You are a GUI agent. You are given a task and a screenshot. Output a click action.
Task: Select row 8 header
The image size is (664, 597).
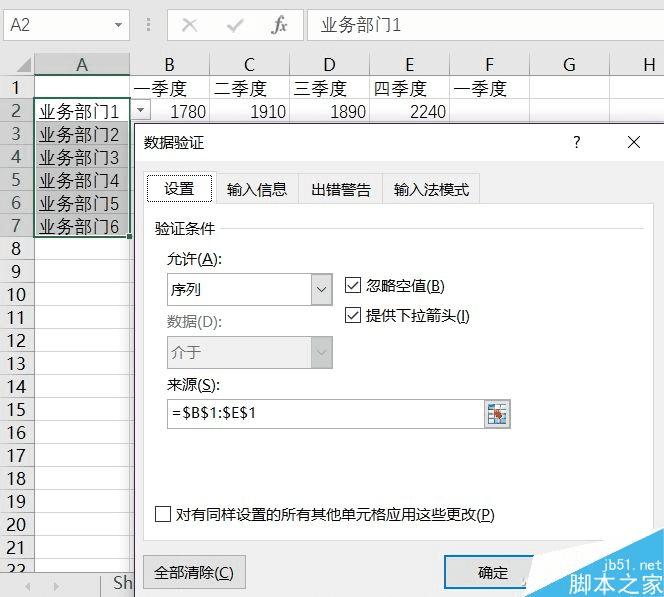click(x=16, y=249)
